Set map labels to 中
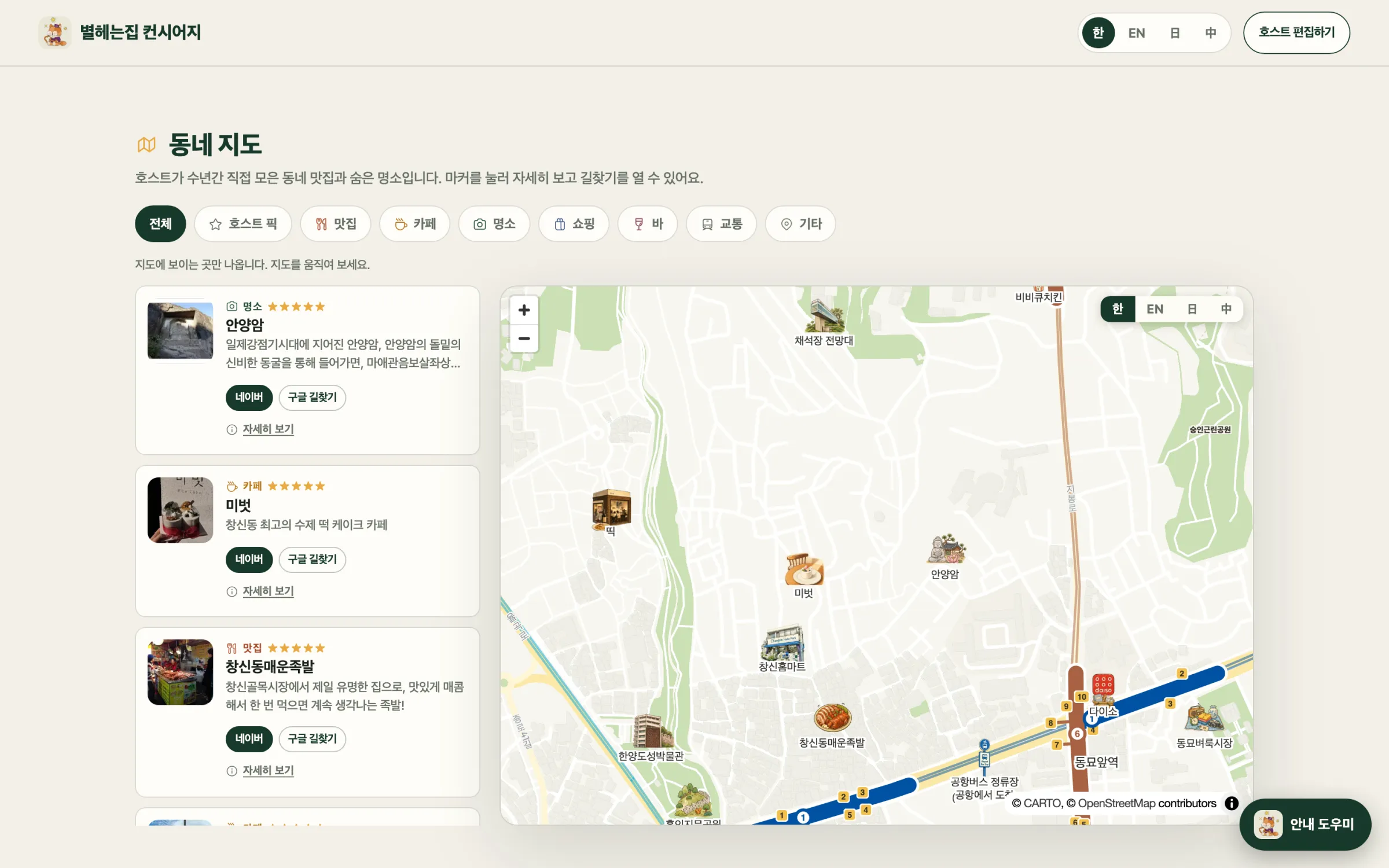Screen dimensions: 1389x868 (x=1226, y=309)
